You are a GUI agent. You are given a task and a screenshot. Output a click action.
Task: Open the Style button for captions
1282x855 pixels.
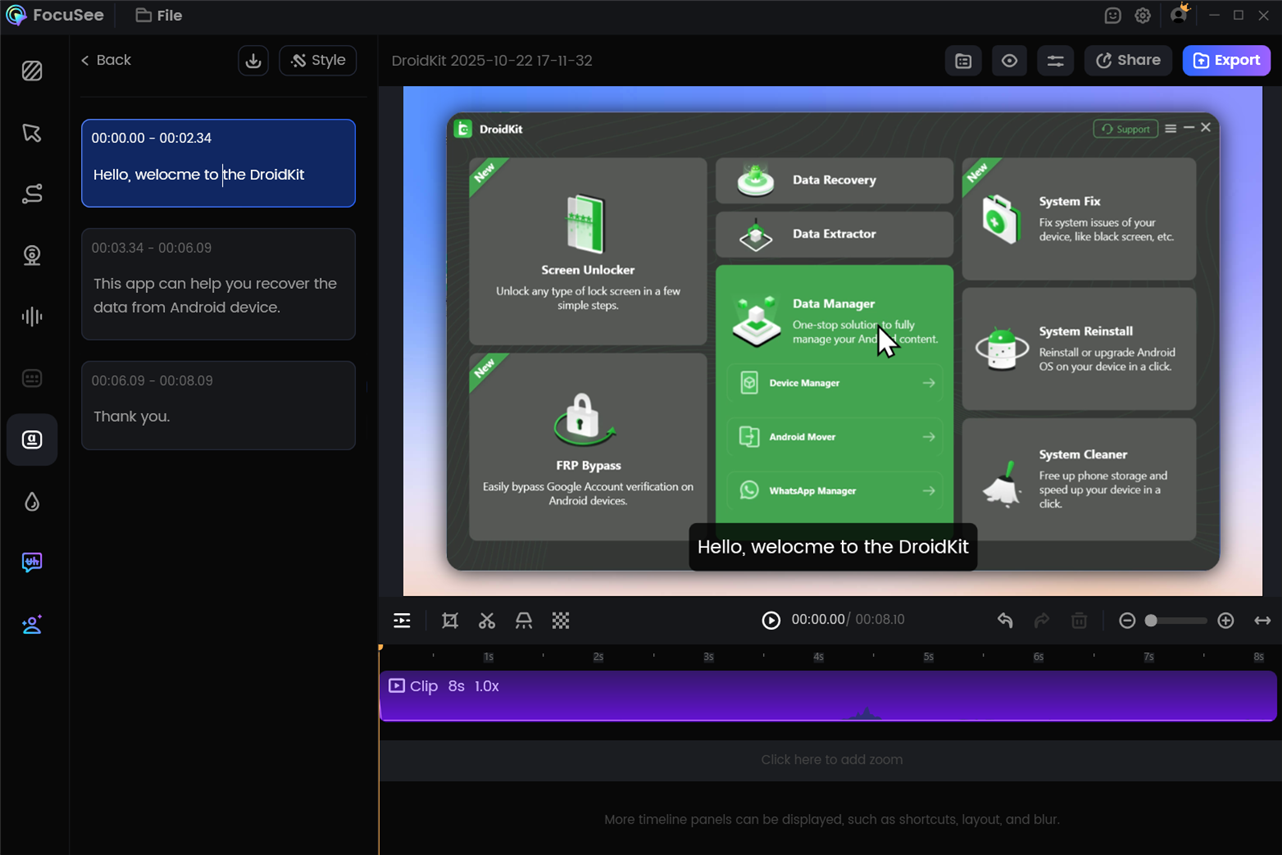coord(318,61)
